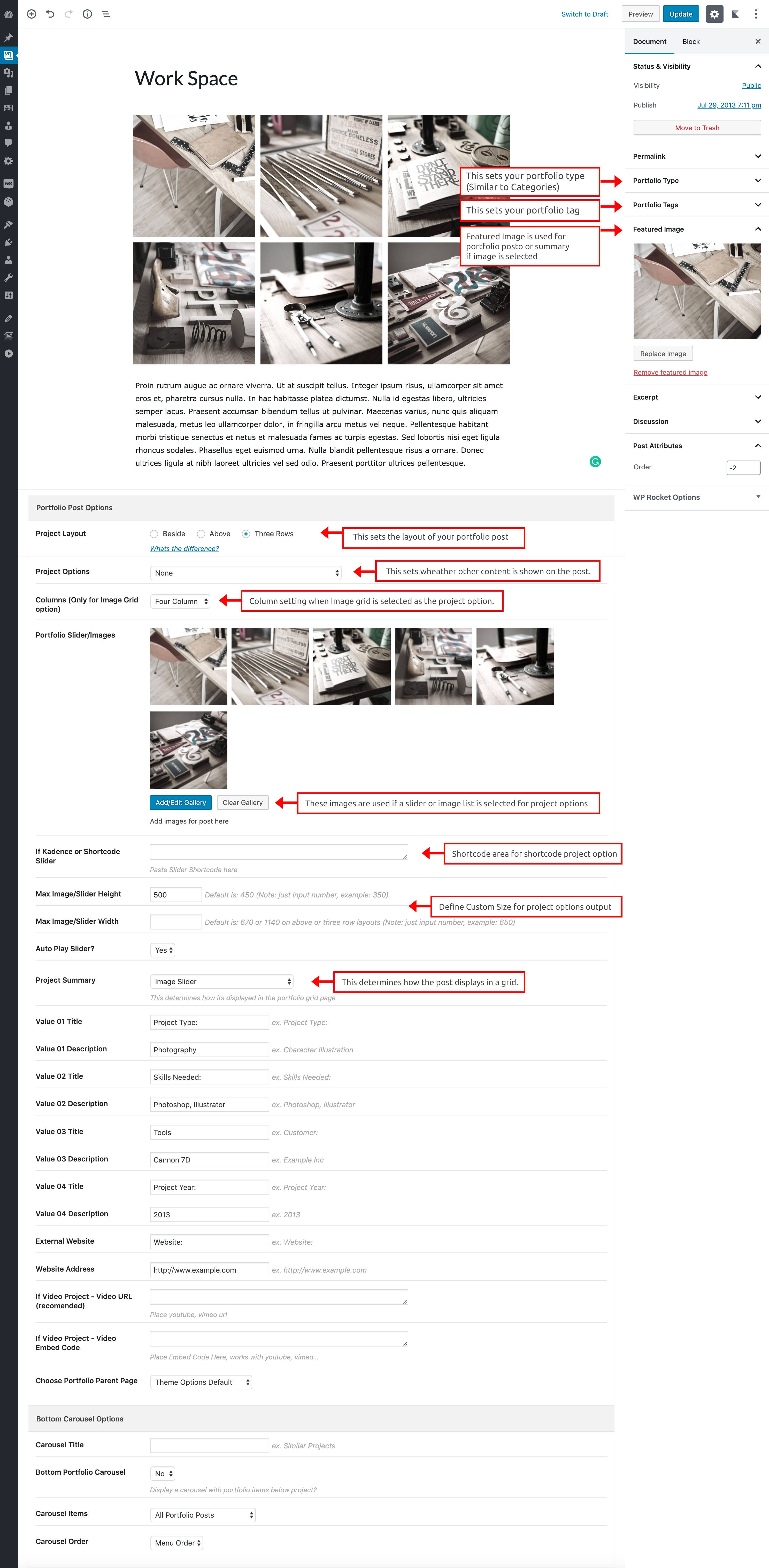Open Plugins via the plug sidebar icon

[x=9, y=242]
